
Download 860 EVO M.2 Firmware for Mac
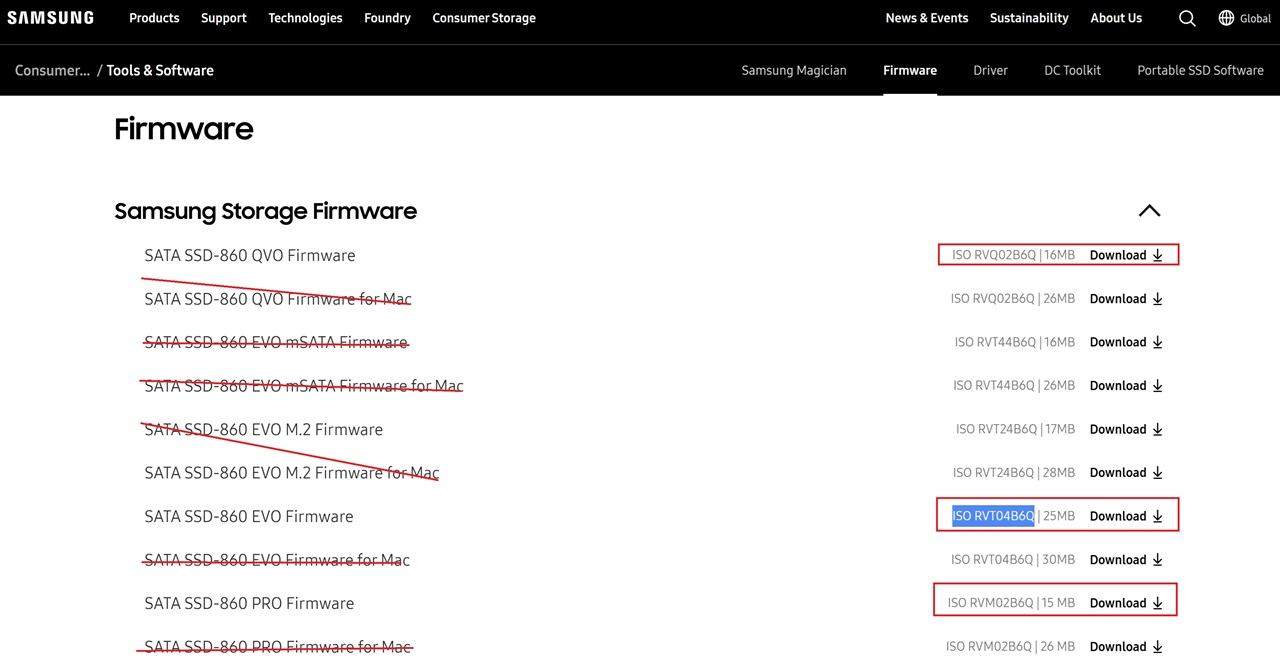pyautogui.click(x=1126, y=473)
